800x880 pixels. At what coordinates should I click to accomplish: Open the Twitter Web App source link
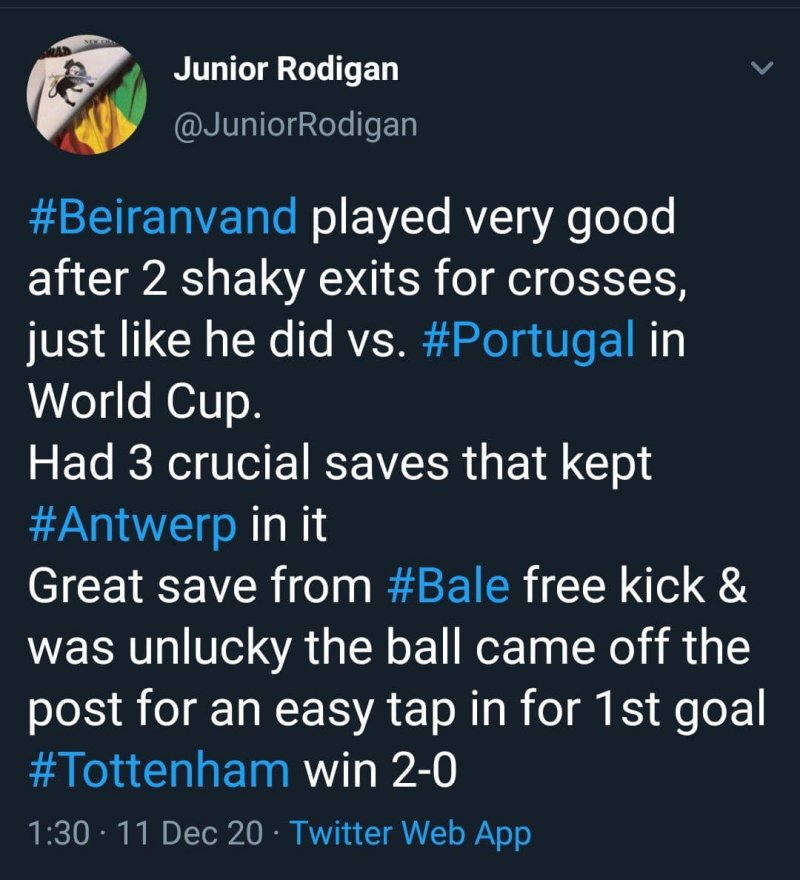410,832
